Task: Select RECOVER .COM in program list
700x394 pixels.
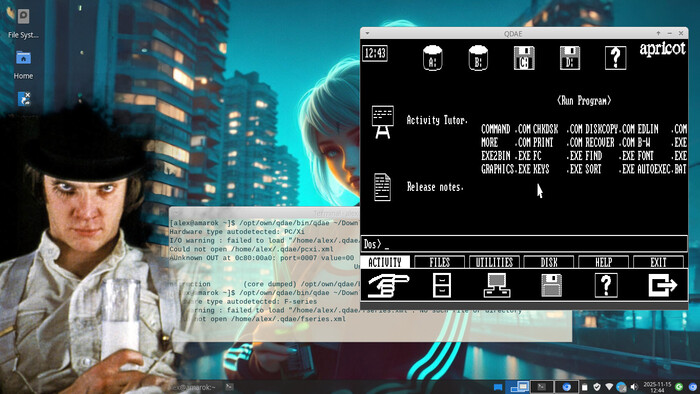Action: (x=609, y=143)
